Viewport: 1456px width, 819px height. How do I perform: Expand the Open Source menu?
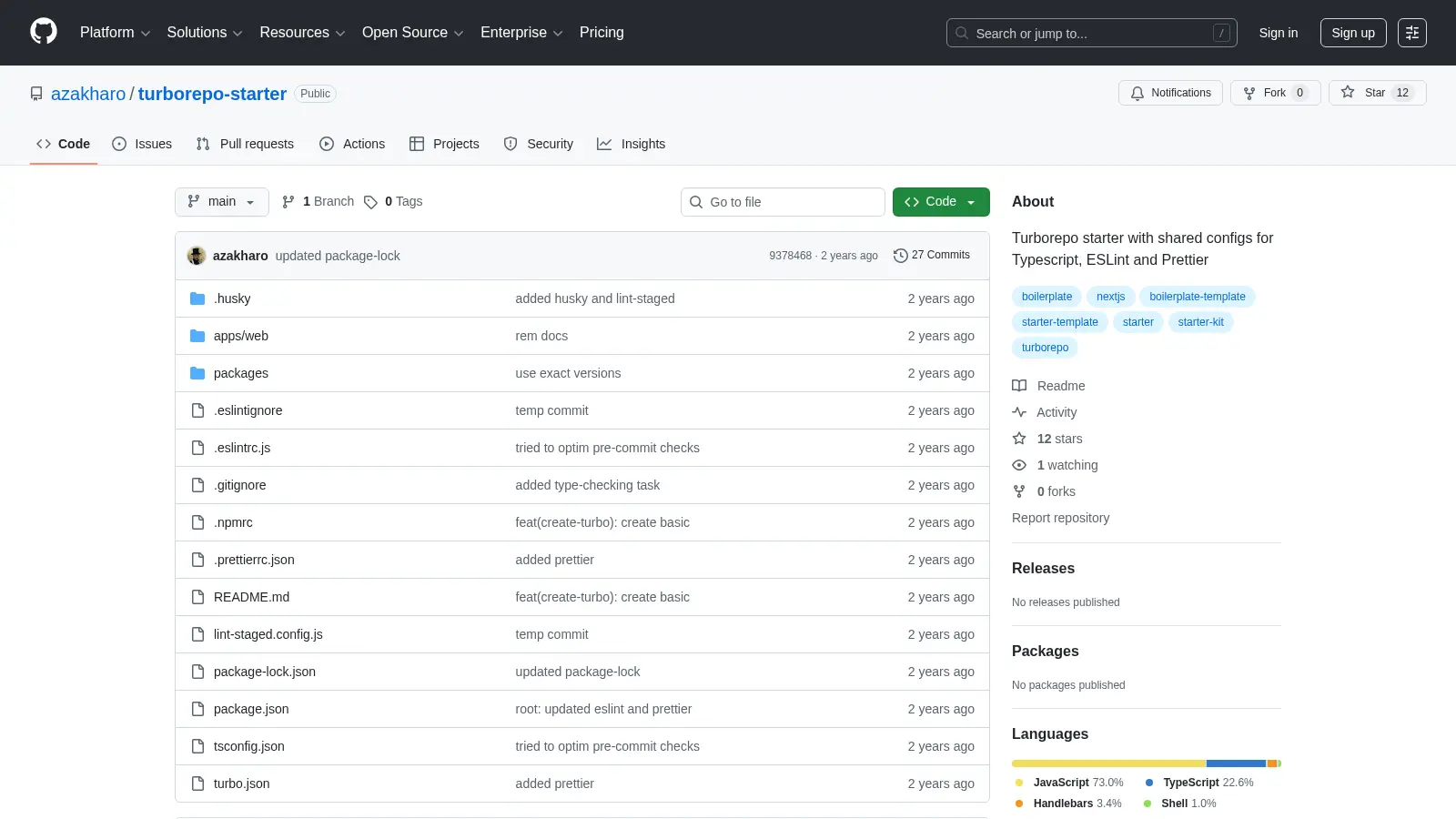(x=413, y=33)
